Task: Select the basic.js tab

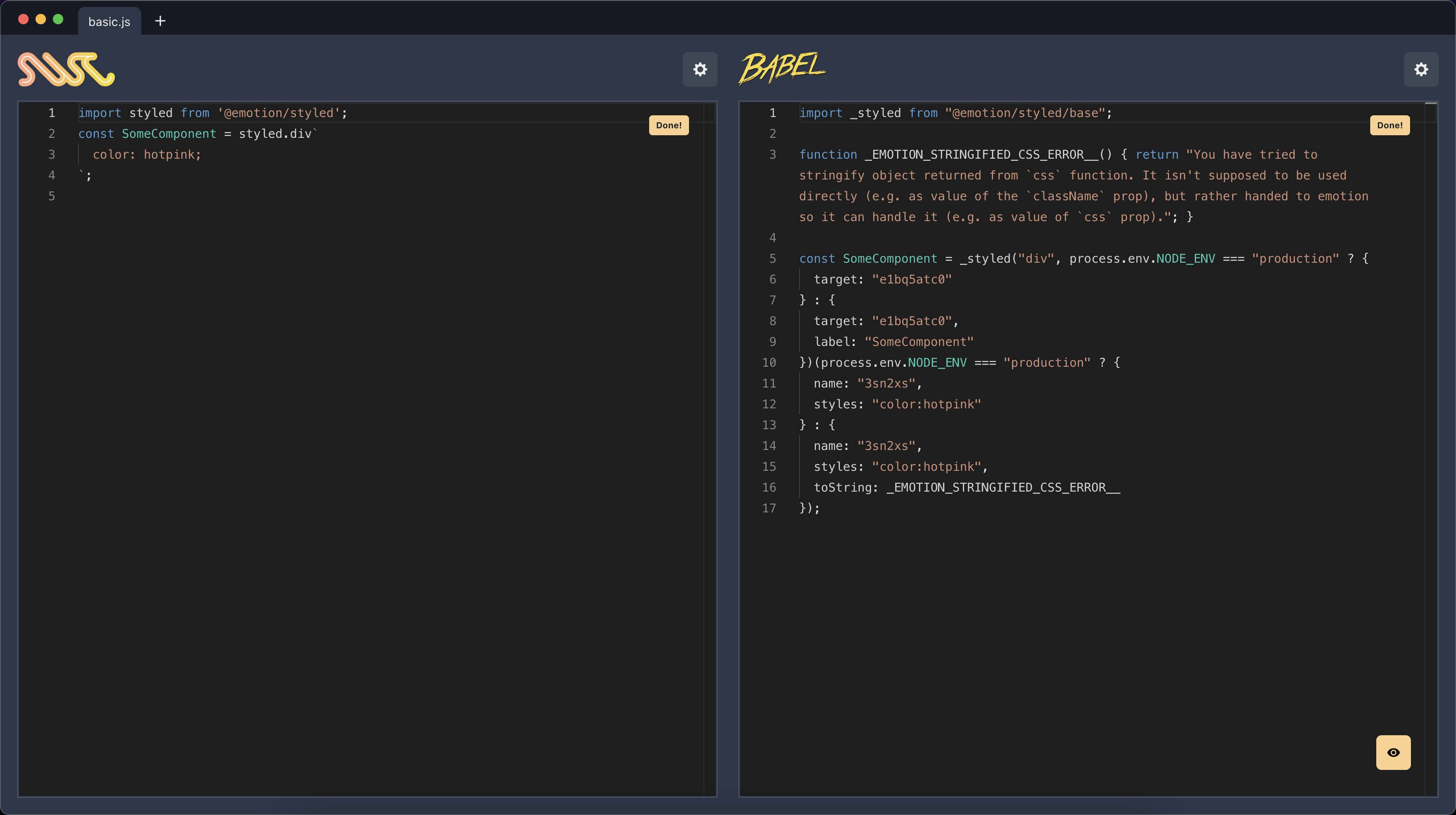Action: [109, 22]
